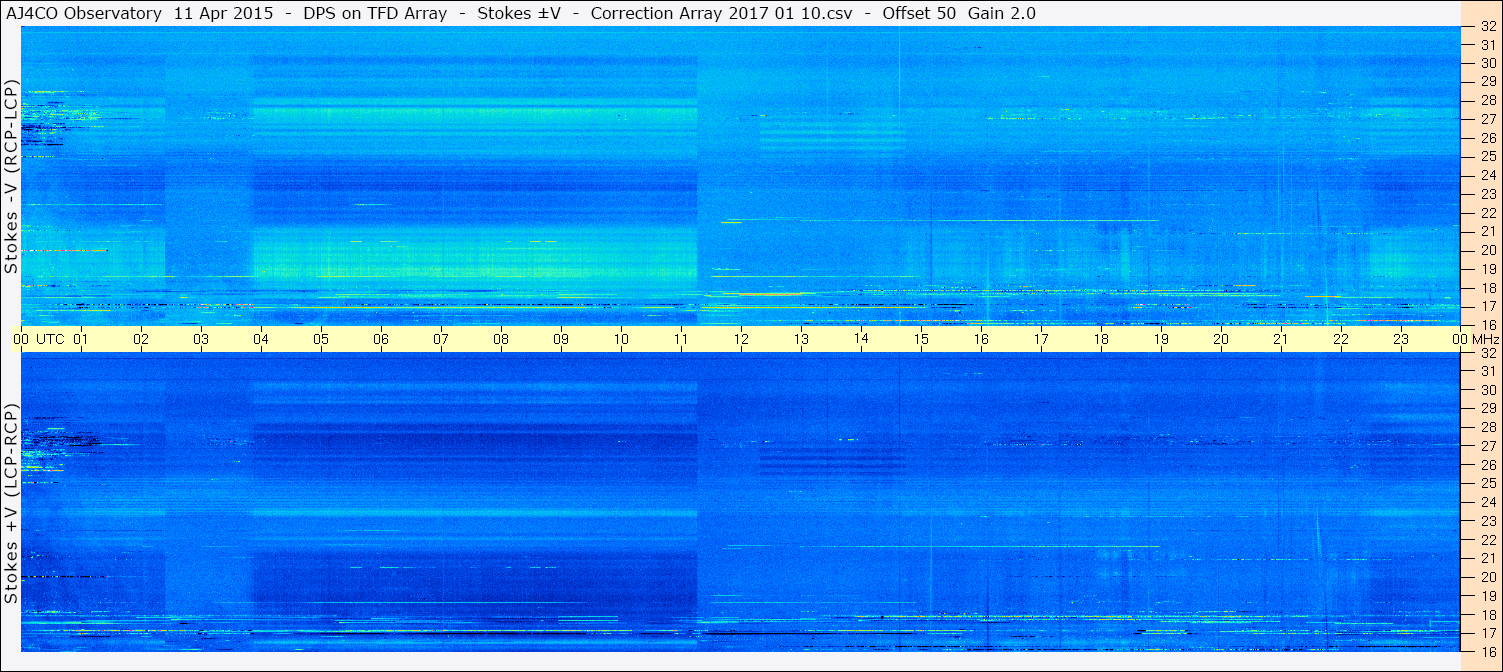Viewport: 1503px width, 672px height.
Task: Click the Stokes -V (RCP-LCP) axis label
Action: [x=11, y=178]
